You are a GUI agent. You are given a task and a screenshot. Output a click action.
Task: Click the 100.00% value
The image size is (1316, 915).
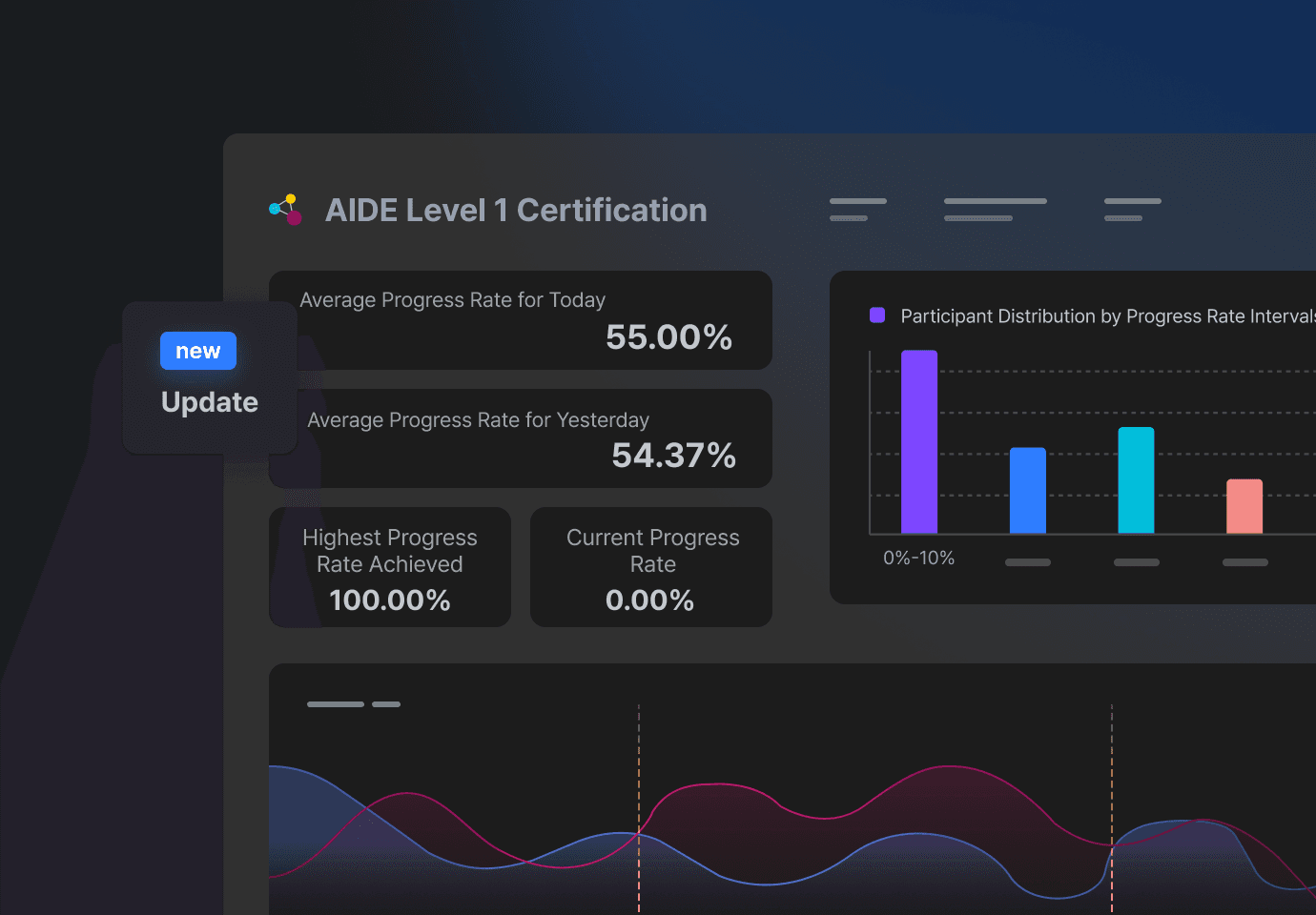click(x=390, y=600)
